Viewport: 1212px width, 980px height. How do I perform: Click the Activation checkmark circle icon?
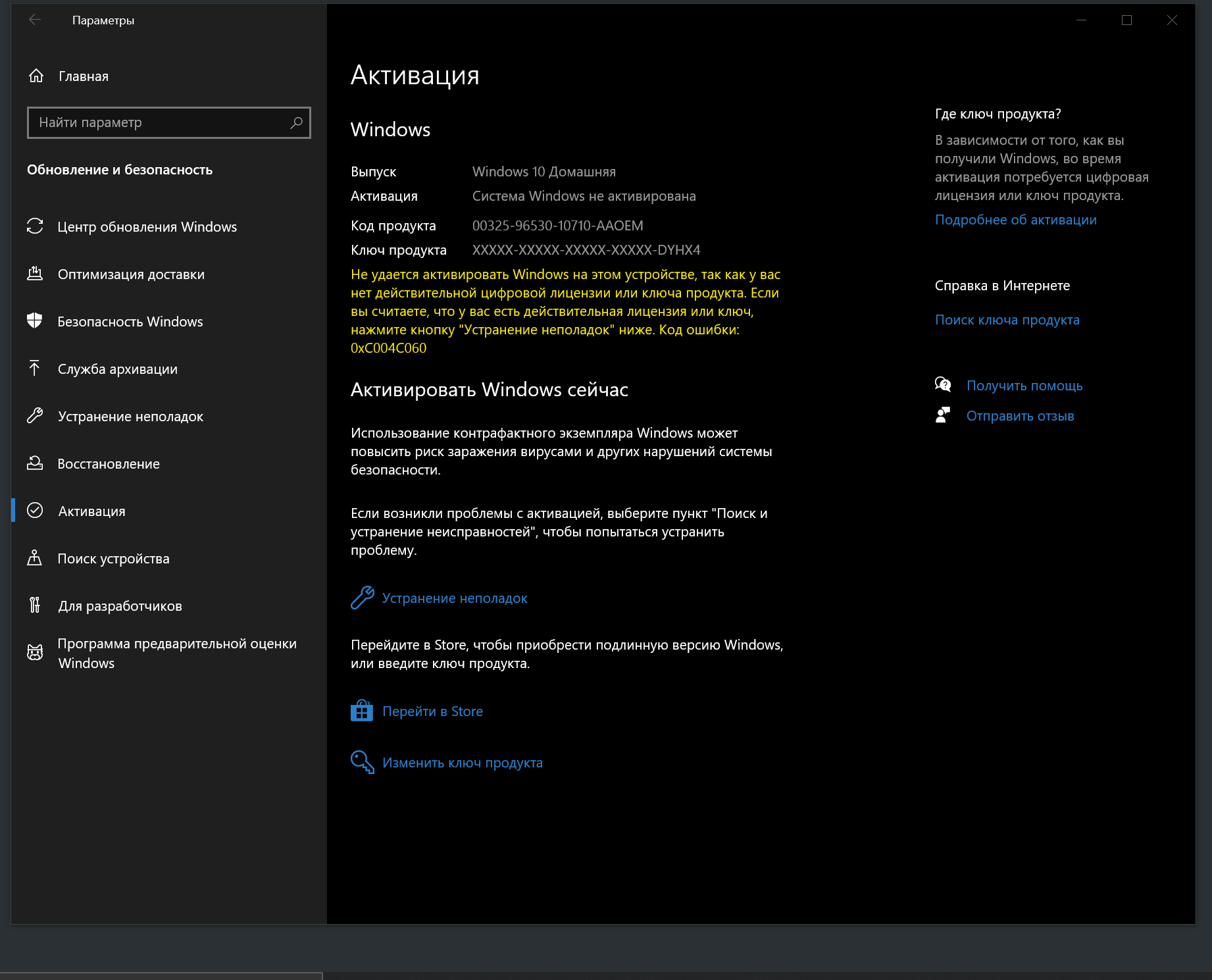[35, 511]
